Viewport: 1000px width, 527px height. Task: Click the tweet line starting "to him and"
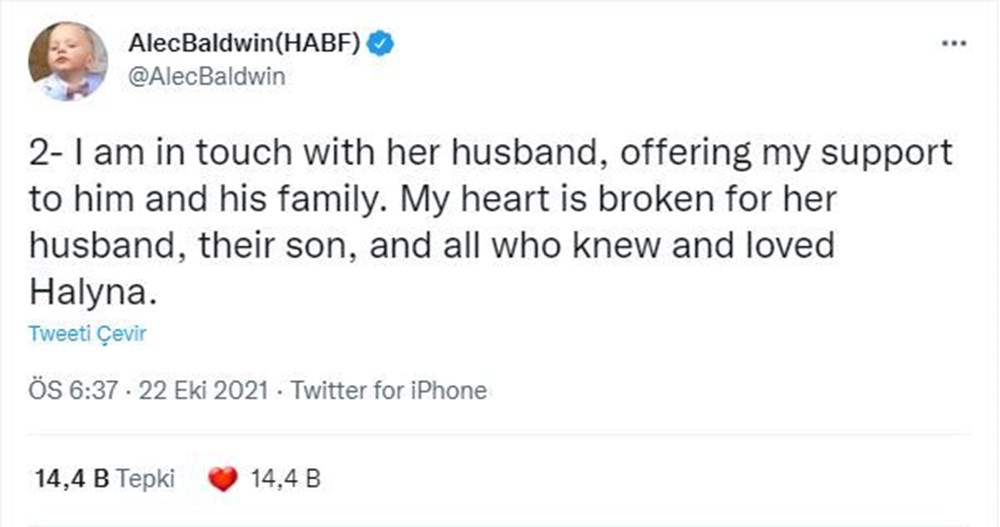coord(431,199)
